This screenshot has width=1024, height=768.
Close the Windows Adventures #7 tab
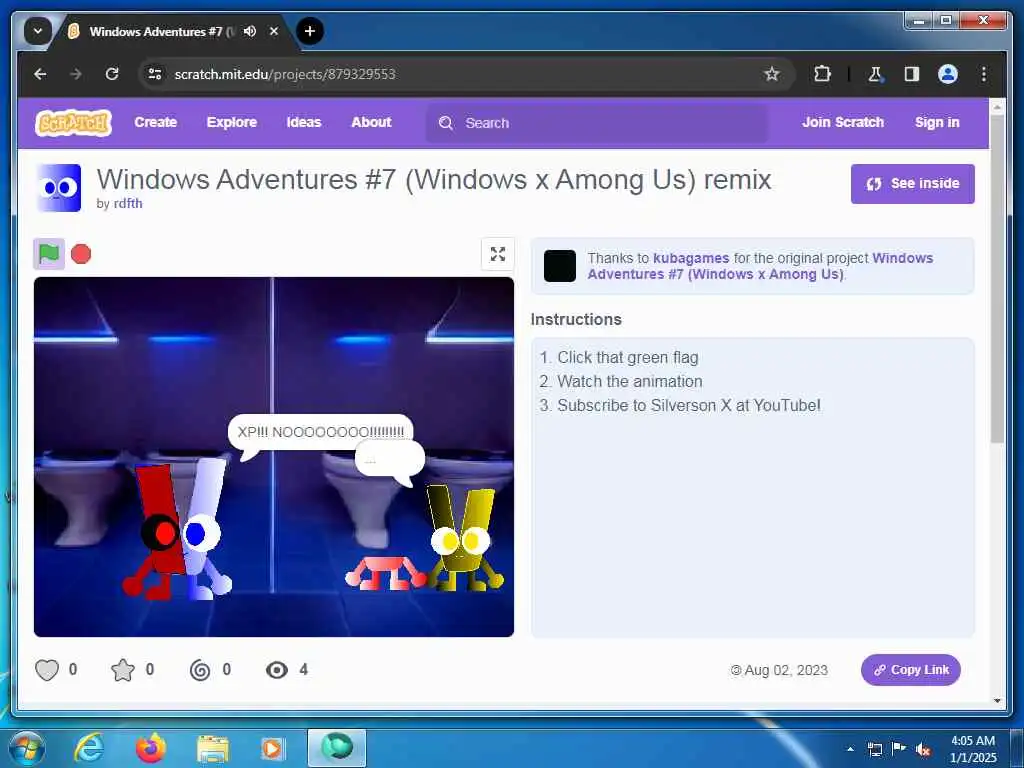click(x=274, y=31)
